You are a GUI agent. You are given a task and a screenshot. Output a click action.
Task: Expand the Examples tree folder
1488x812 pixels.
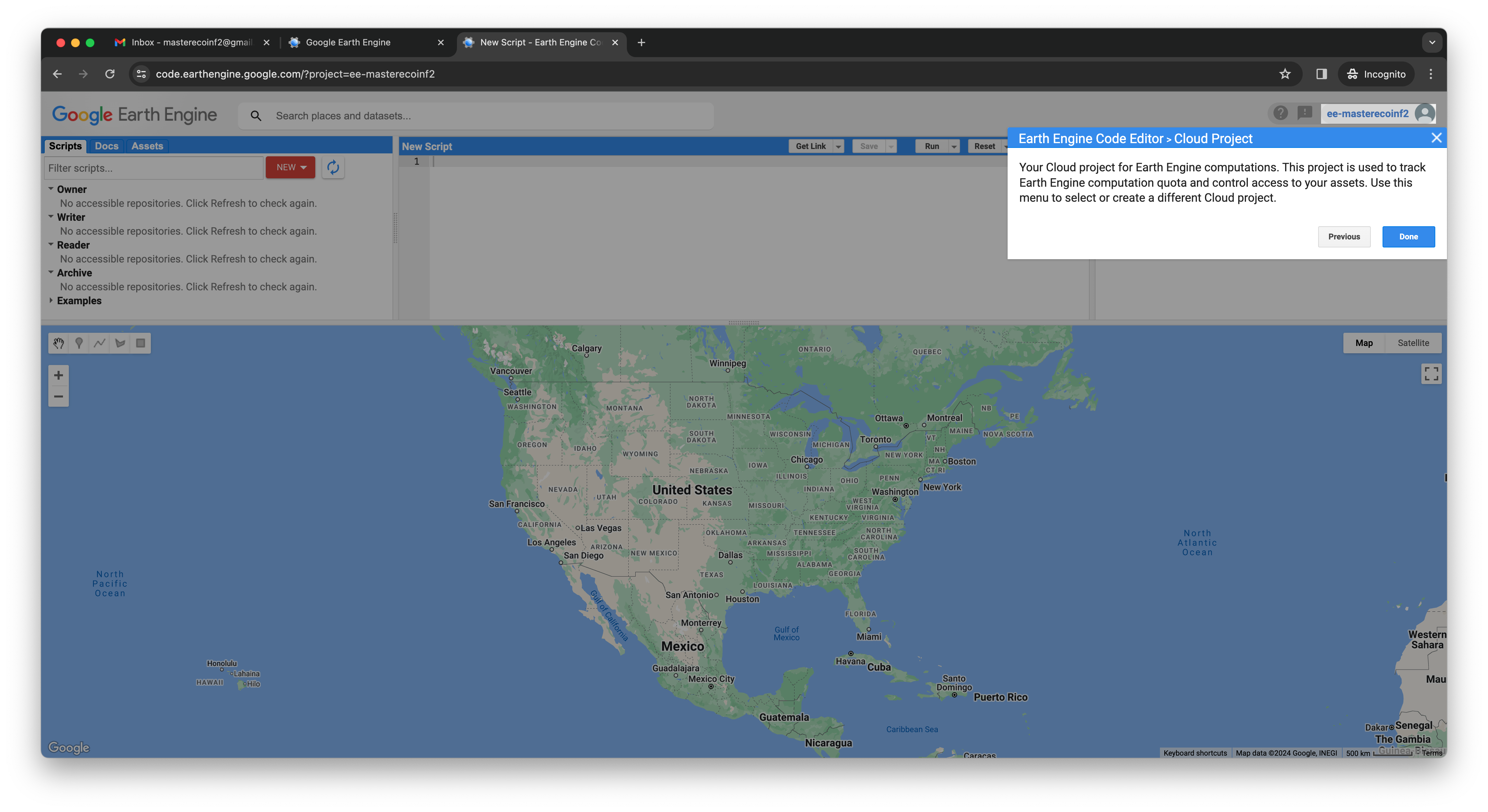click(x=51, y=300)
